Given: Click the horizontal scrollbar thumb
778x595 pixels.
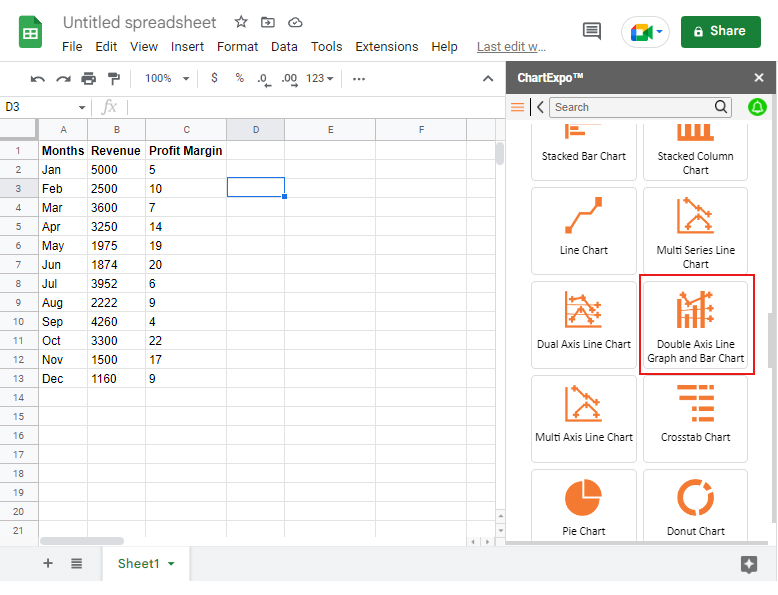Looking at the screenshot, I should point(82,541).
